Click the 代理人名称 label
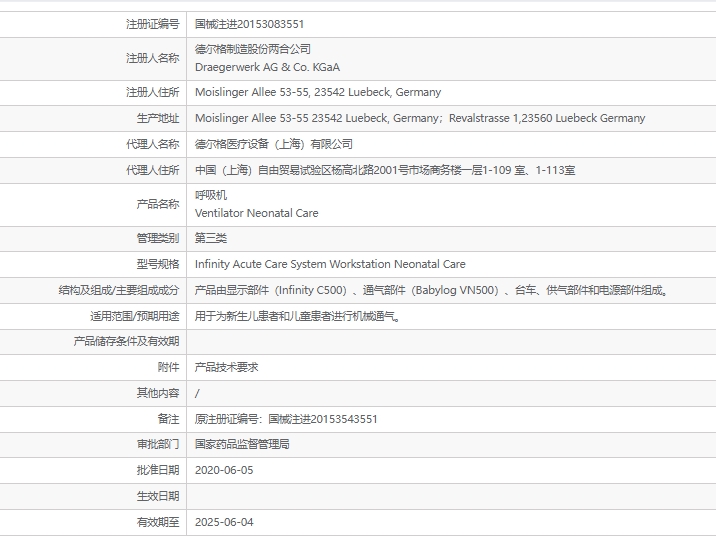Image resolution: width=716 pixels, height=536 pixels. pyautogui.click(x=153, y=144)
